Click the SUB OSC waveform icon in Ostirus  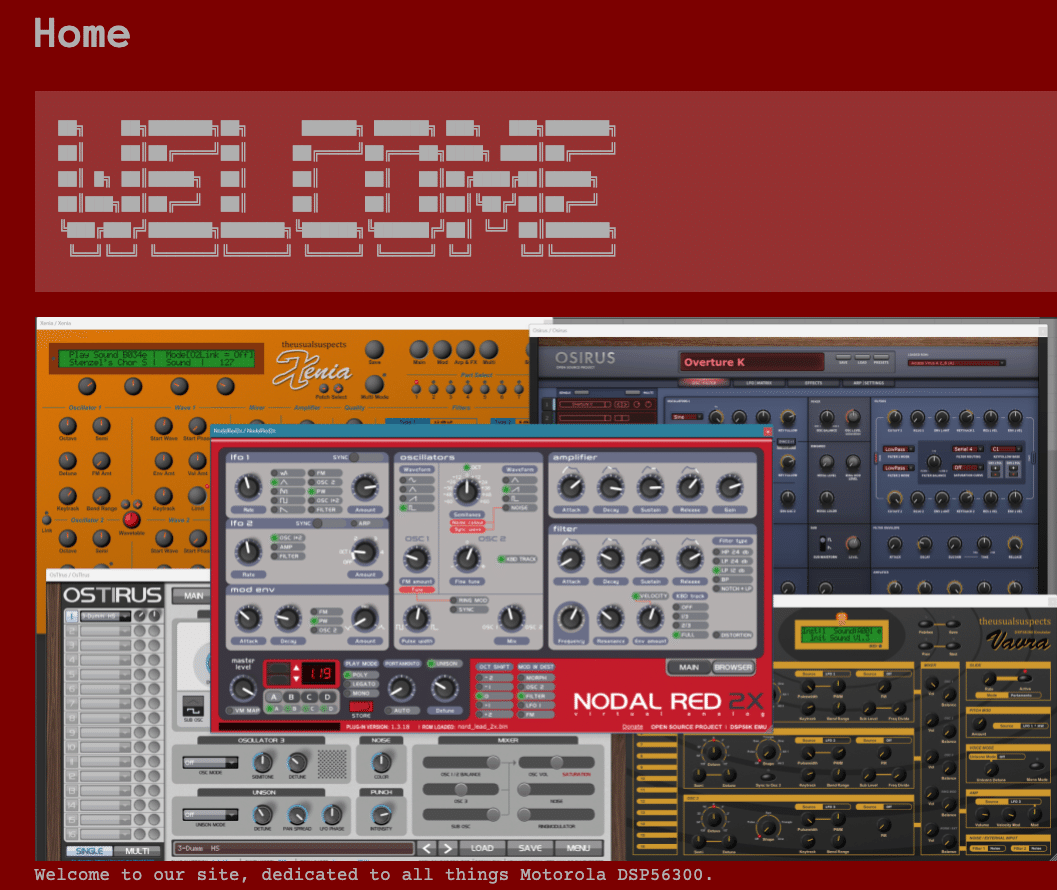(x=193, y=706)
